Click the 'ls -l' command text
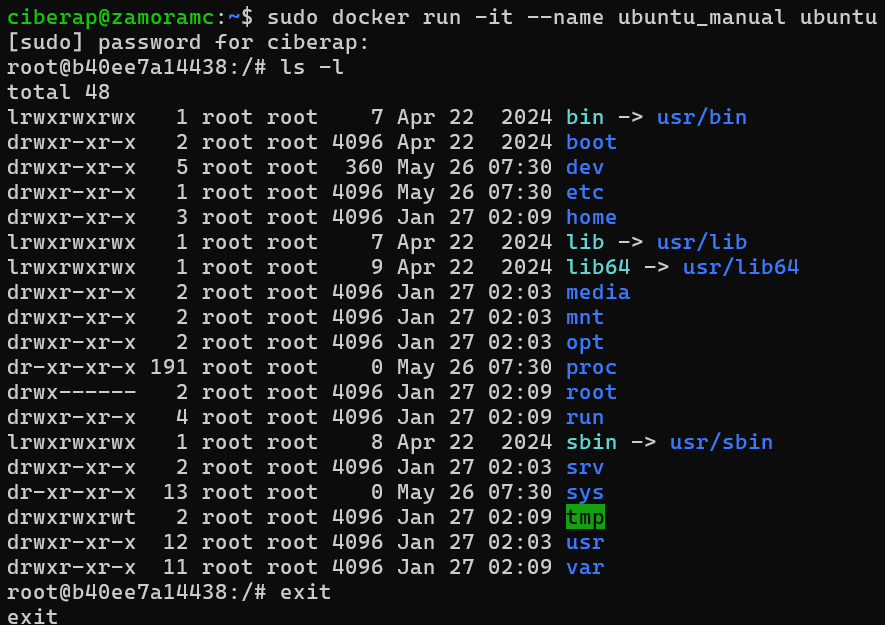The image size is (885, 625). [312, 68]
